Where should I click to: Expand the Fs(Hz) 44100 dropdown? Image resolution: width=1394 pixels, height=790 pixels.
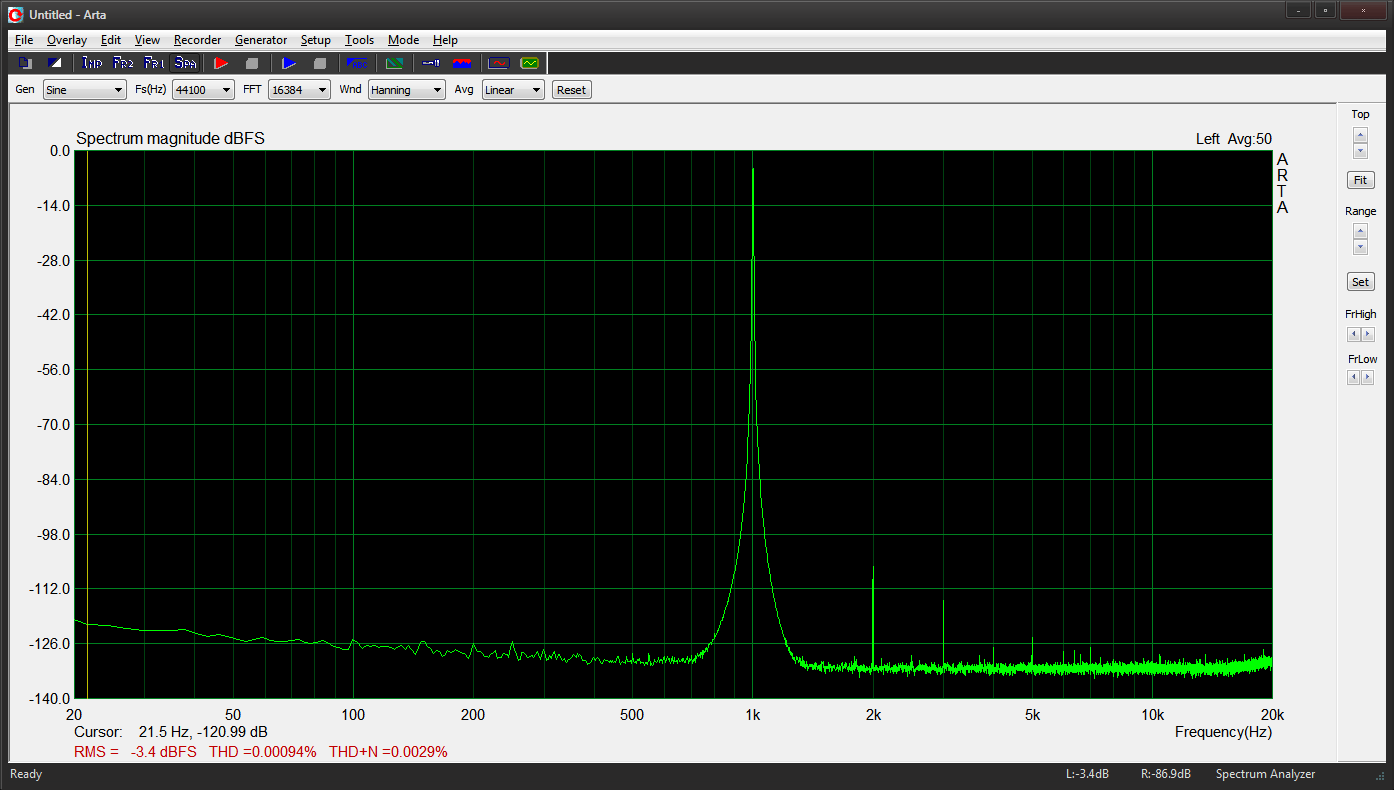pos(203,90)
